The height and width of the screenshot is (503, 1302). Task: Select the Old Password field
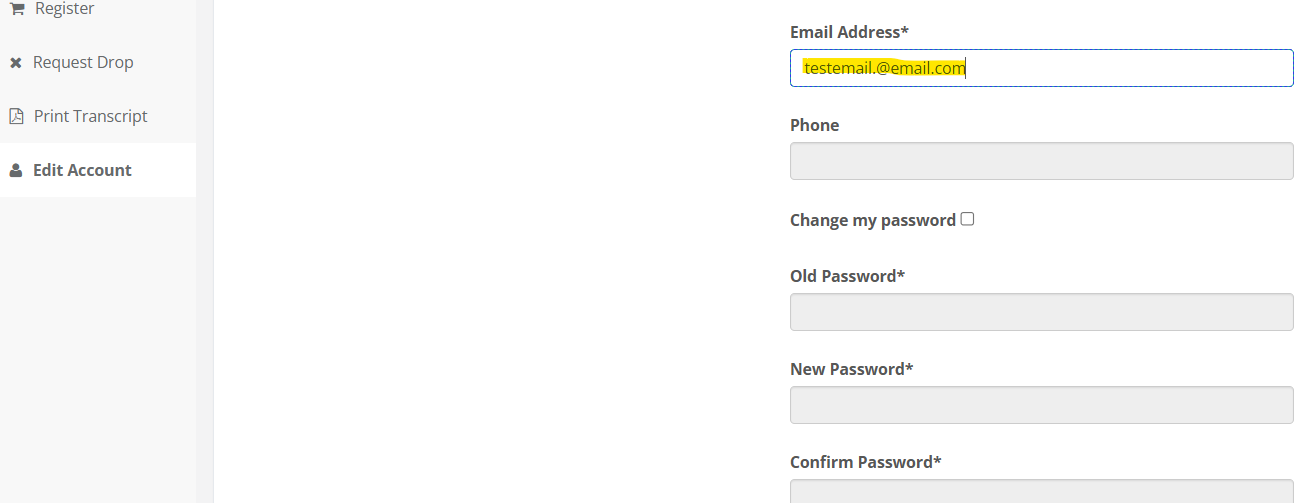click(1041, 312)
